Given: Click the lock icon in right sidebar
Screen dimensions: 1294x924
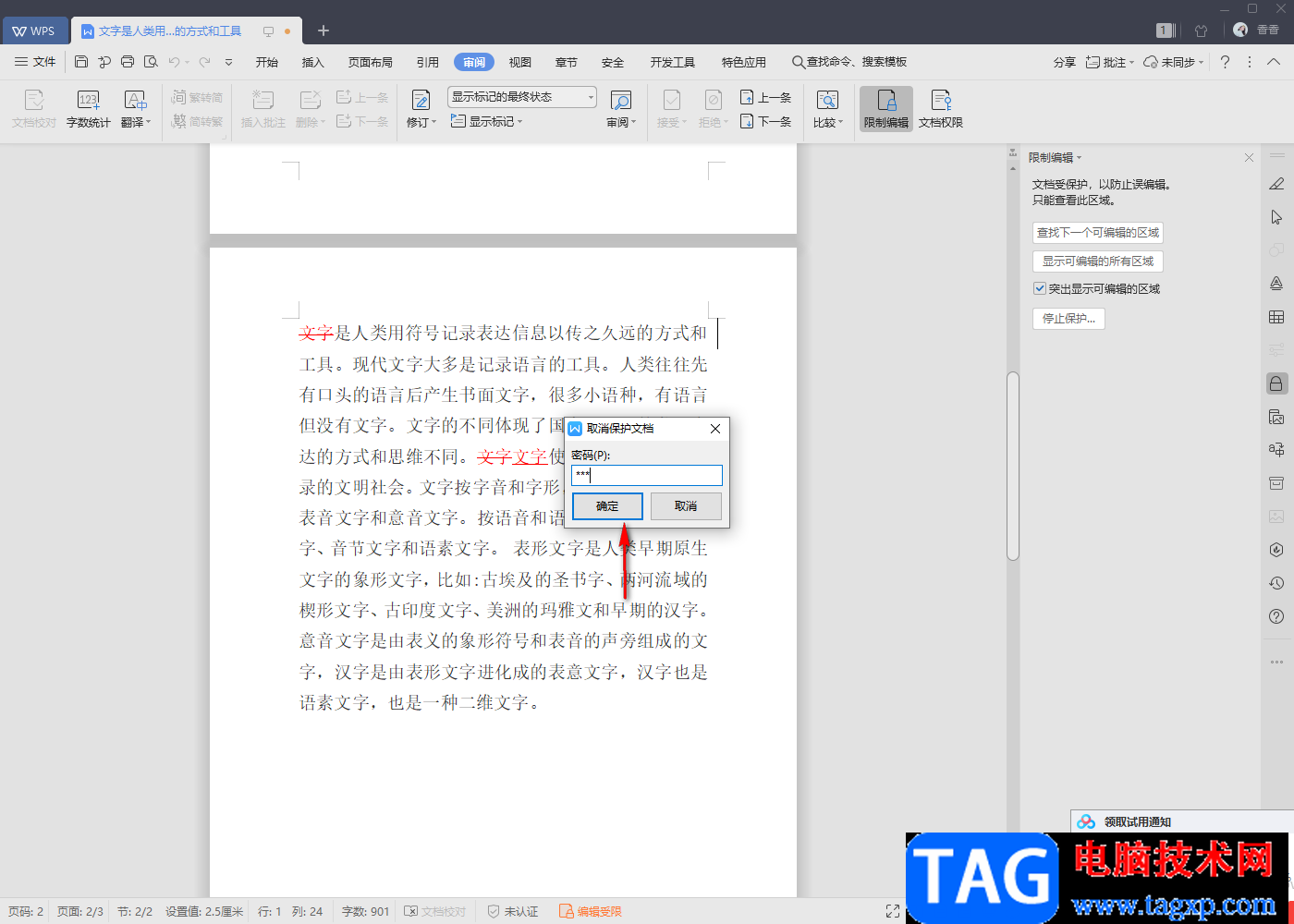Looking at the screenshot, I should pyautogui.click(x=1276, y=383).
